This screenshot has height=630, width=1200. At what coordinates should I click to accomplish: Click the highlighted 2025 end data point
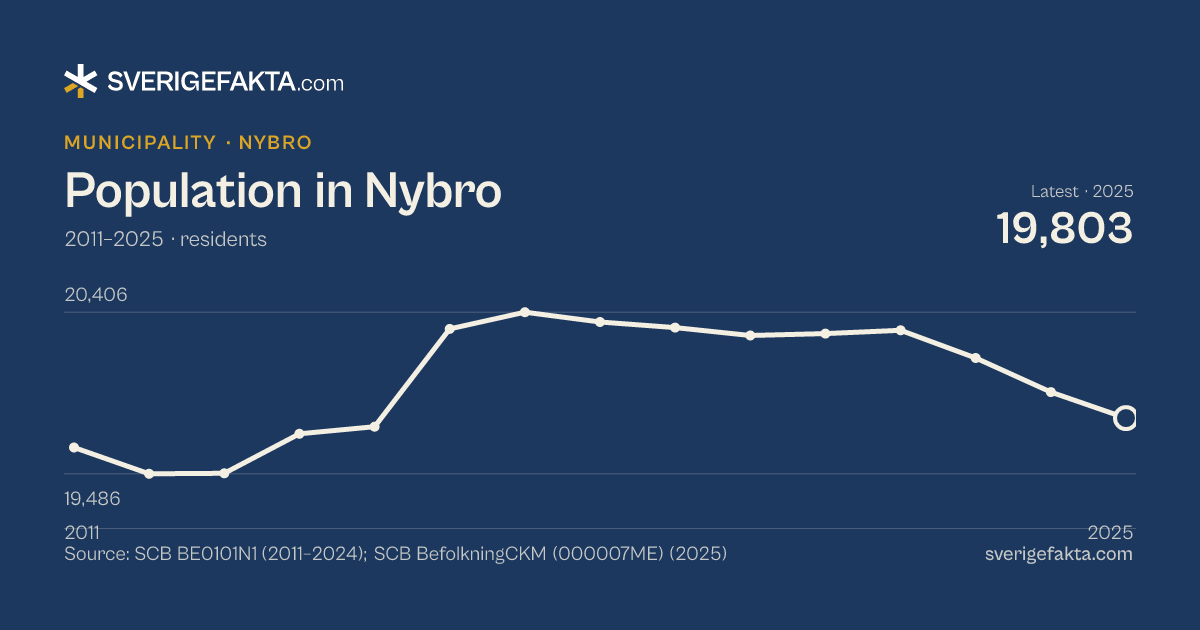click(x=1125, y=418)
